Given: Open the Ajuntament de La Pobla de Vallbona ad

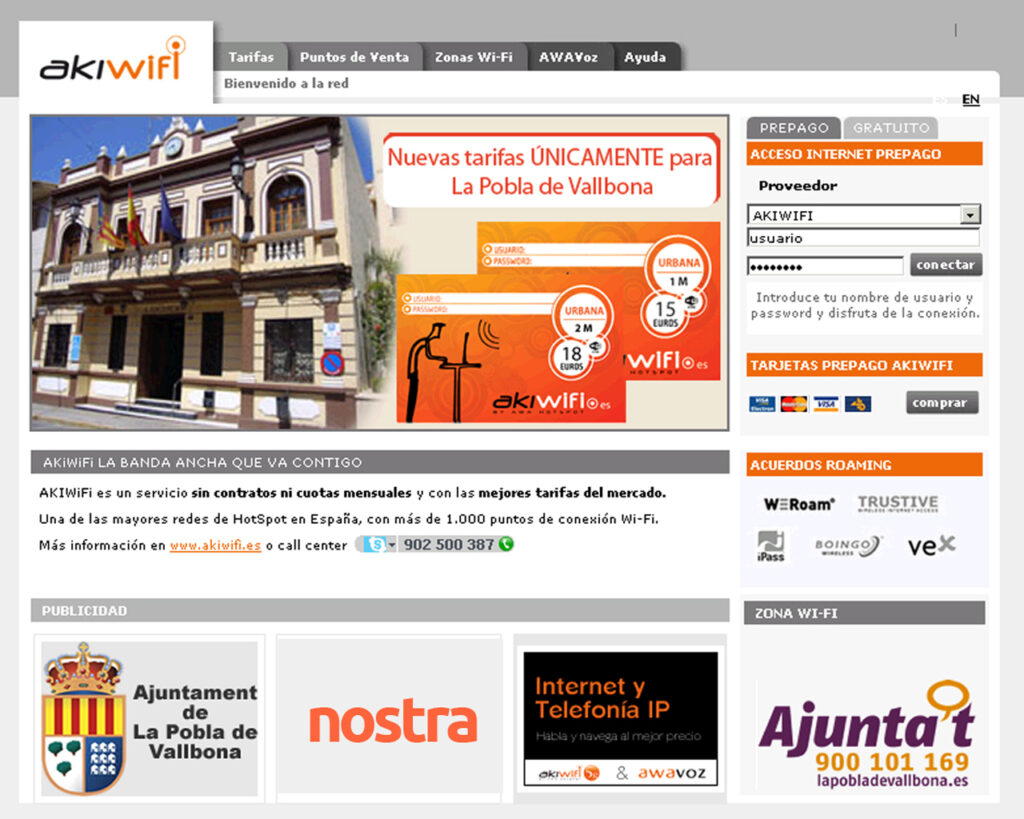Looking at the screenshot, I should coord(150,718).
